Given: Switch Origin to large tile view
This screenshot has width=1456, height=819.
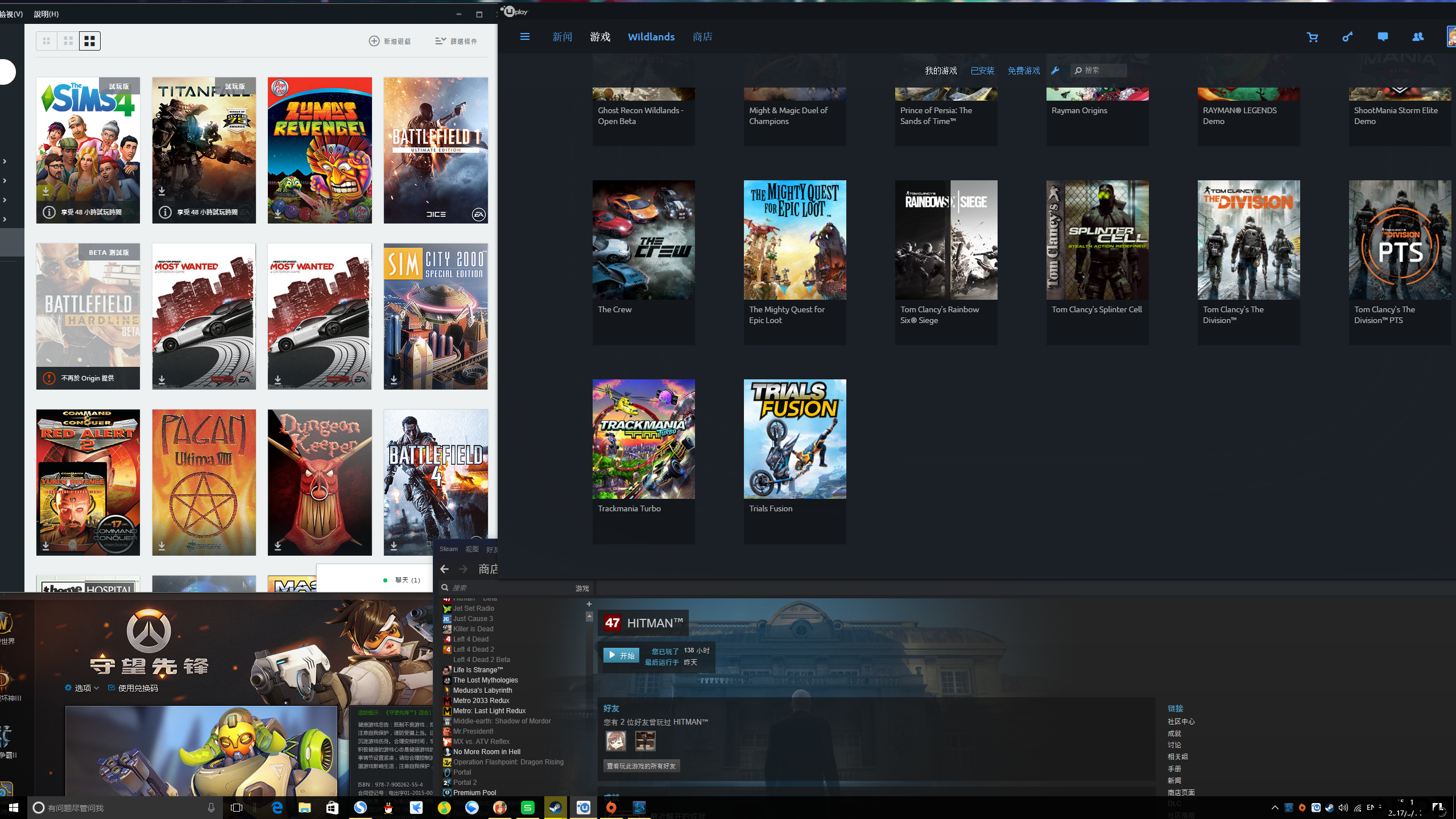Looking at the screenshot, I should pyautogui.click(x=90, y=41).
